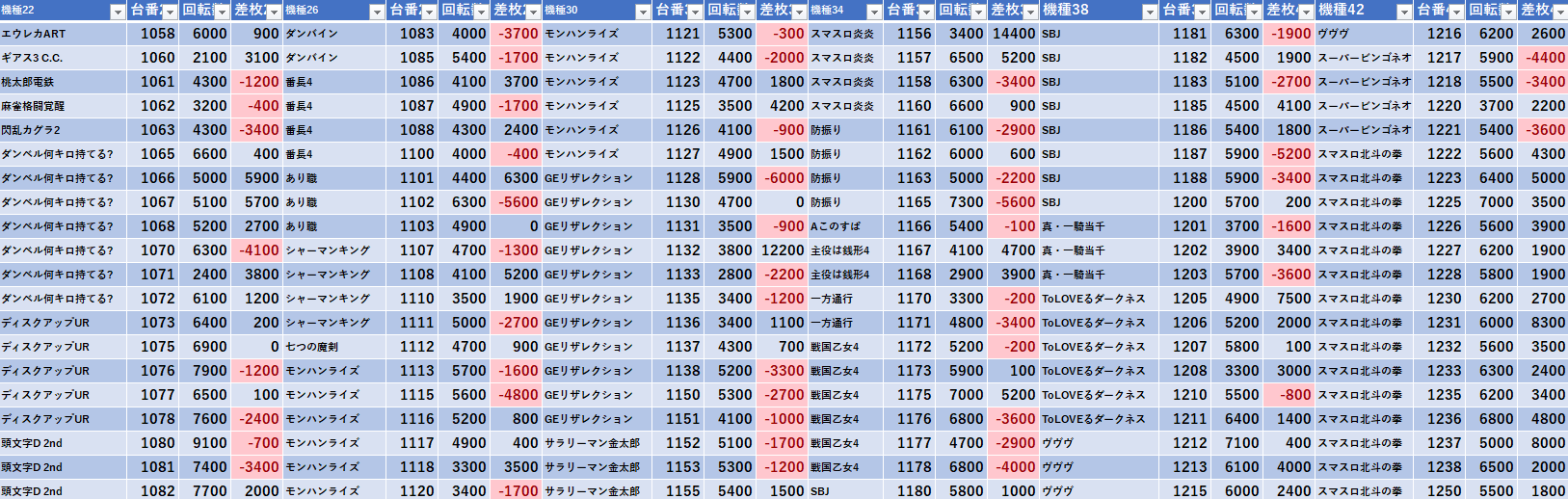Open the 機種30 column filter dropdown
The width and height of the screenshot is (1568, 499).
643,12
